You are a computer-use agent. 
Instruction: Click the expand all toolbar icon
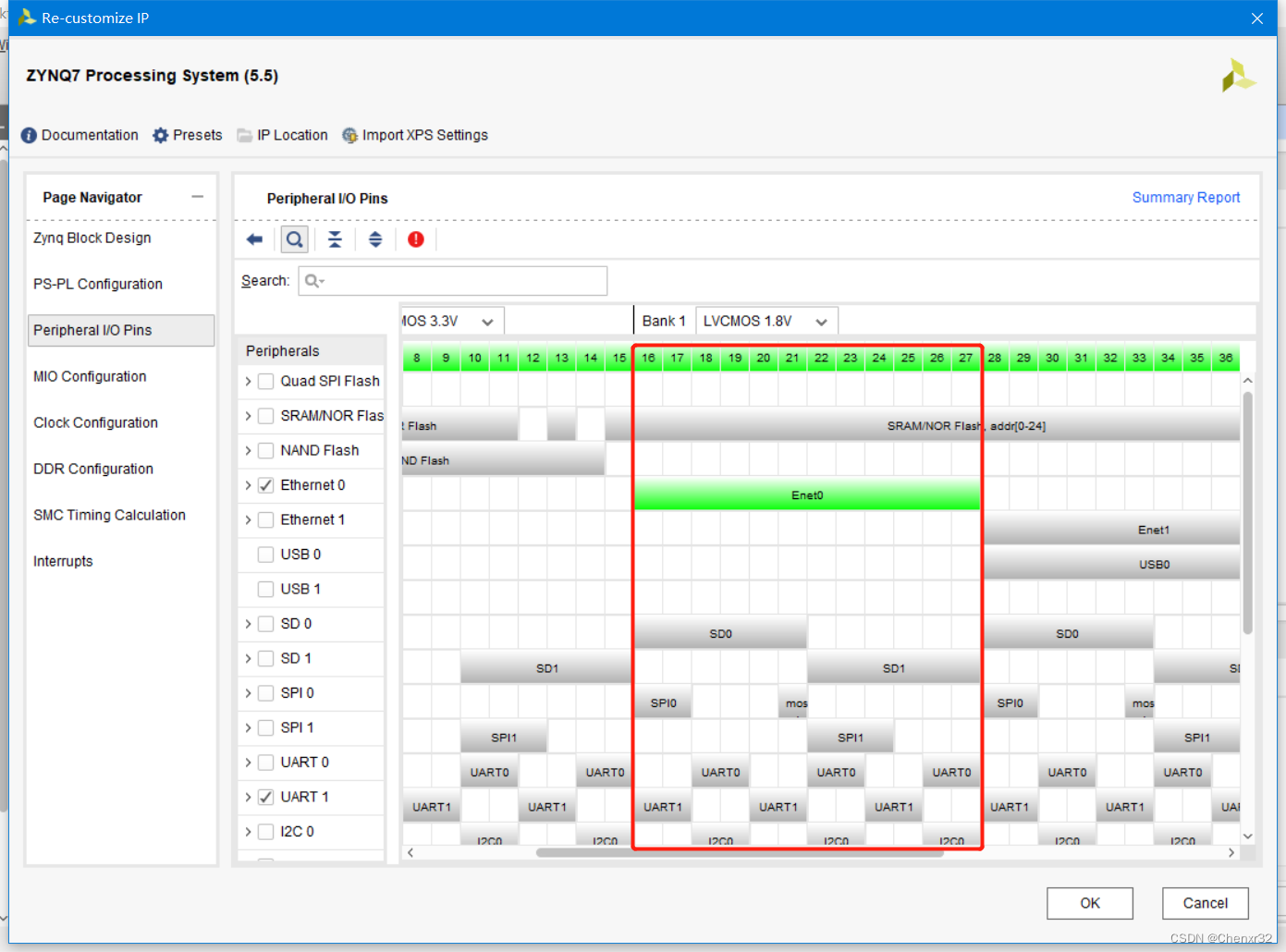tap(375, 239)
